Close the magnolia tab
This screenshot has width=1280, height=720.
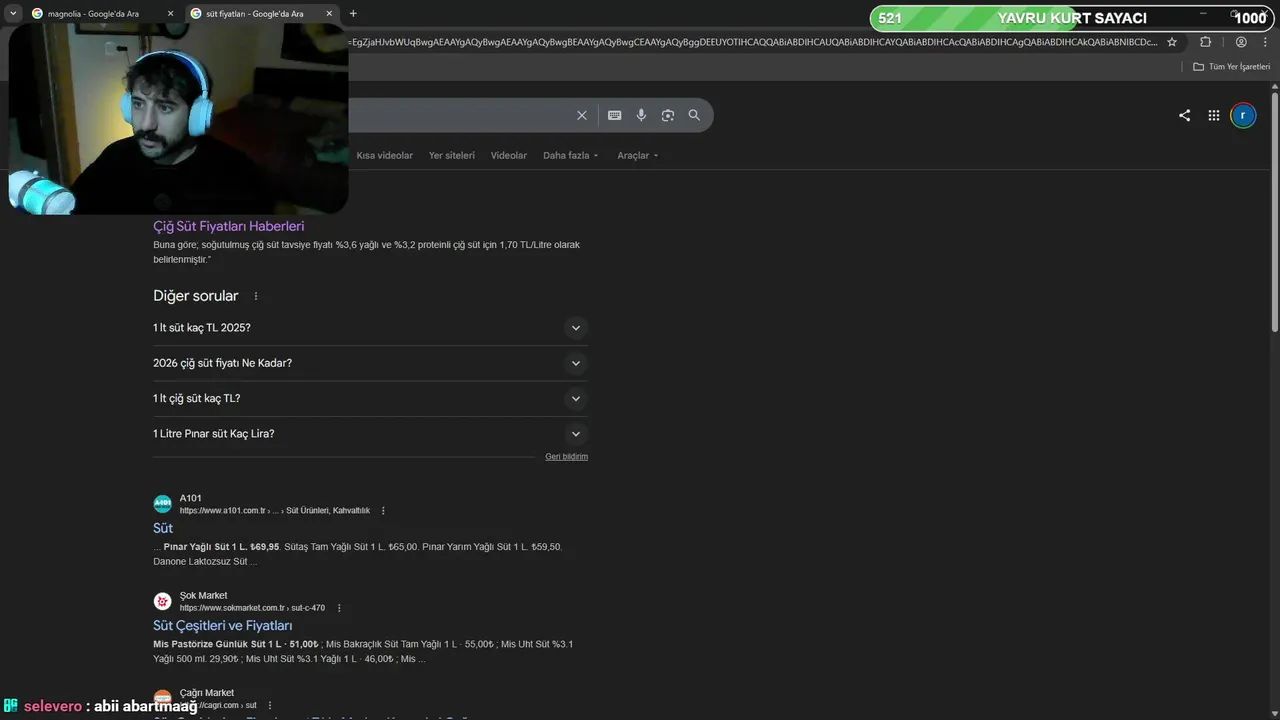pyautogui.click(x=170, y=14)
